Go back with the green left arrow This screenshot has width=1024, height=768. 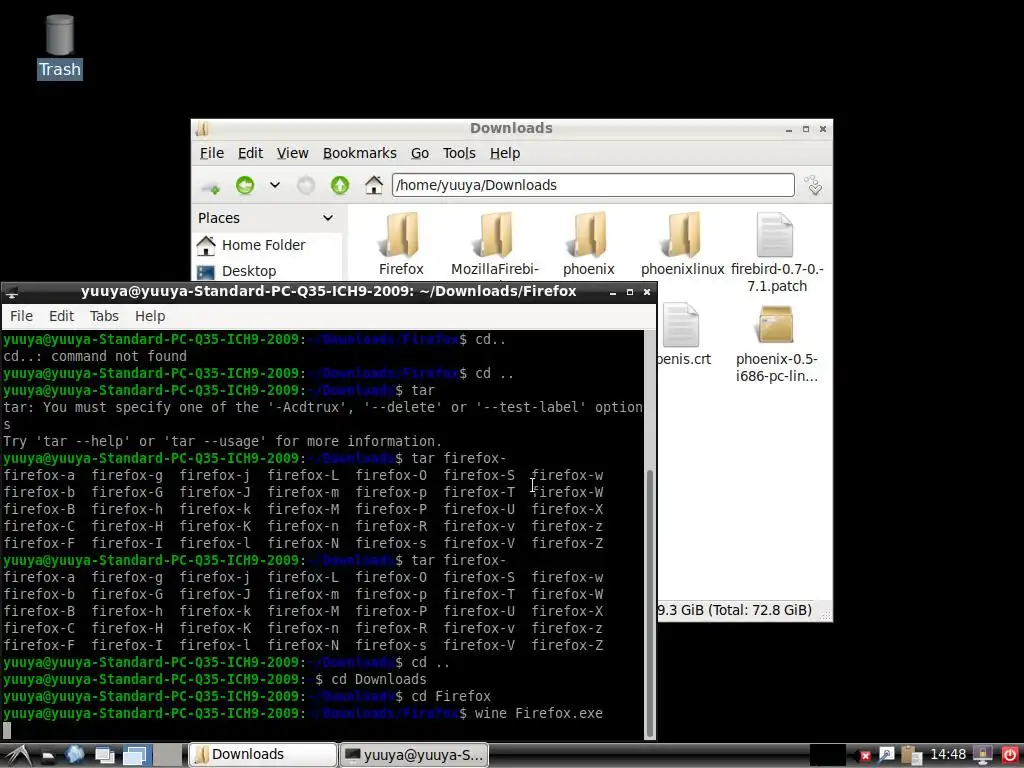(245, 185)
